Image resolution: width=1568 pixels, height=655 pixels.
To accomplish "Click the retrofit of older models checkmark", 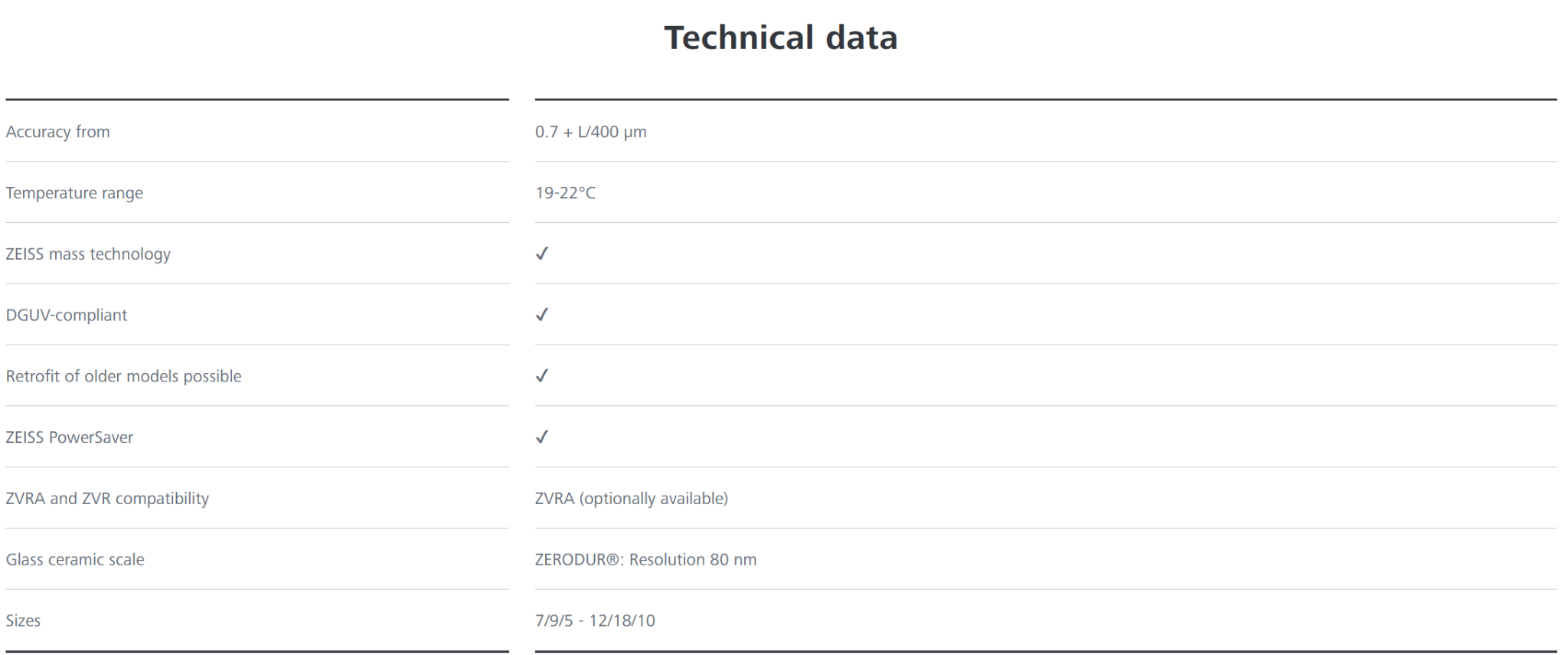I will click(x=542, y=376).
